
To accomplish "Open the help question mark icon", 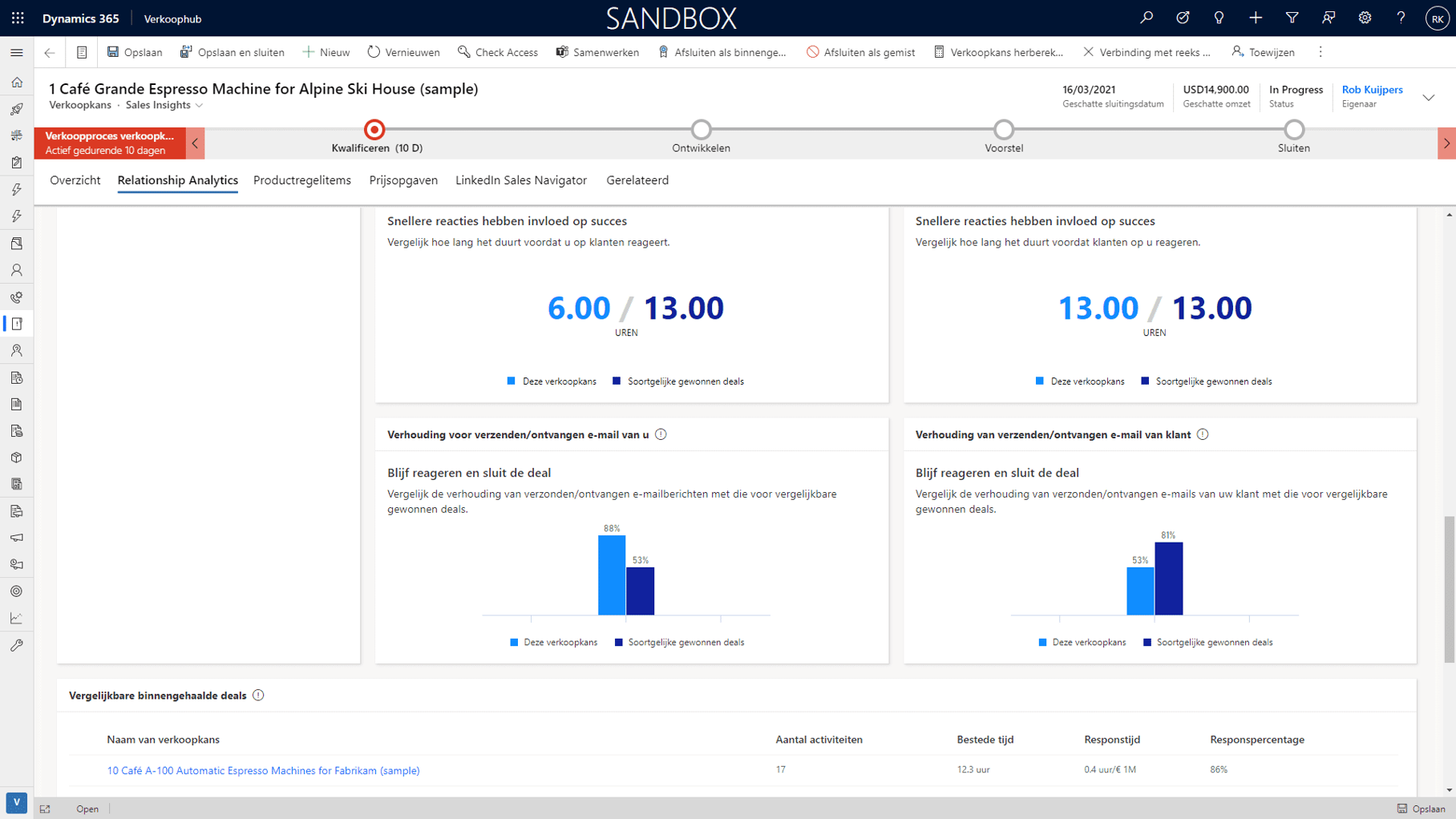I will click(x=1401, y=18).
